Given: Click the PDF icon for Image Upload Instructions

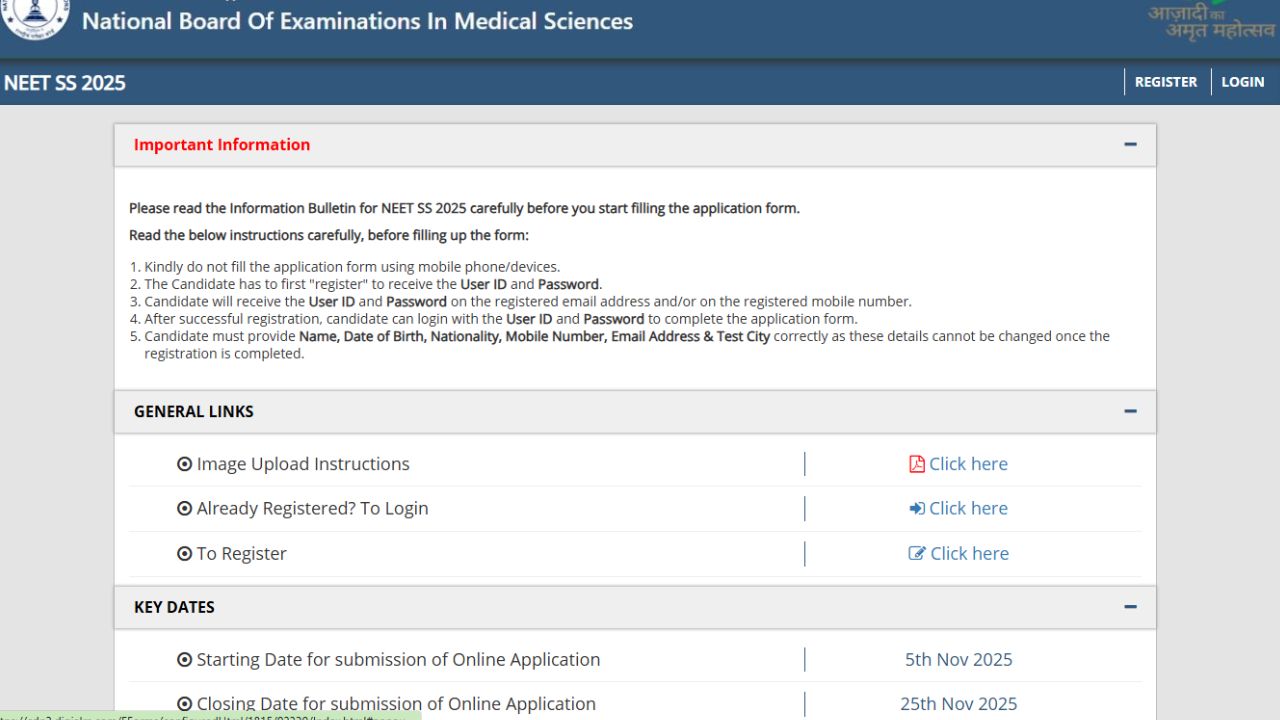Looking at the screenshot, I should click(916, 464).
